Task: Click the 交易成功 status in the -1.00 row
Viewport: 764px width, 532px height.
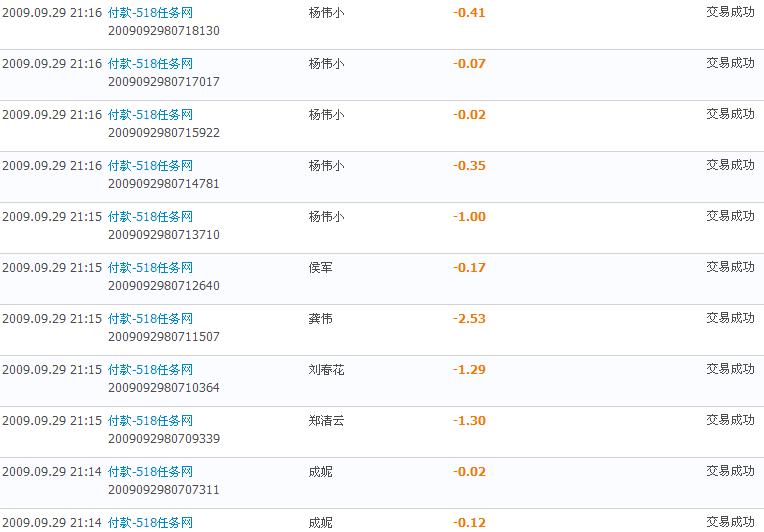Action: 730,216
